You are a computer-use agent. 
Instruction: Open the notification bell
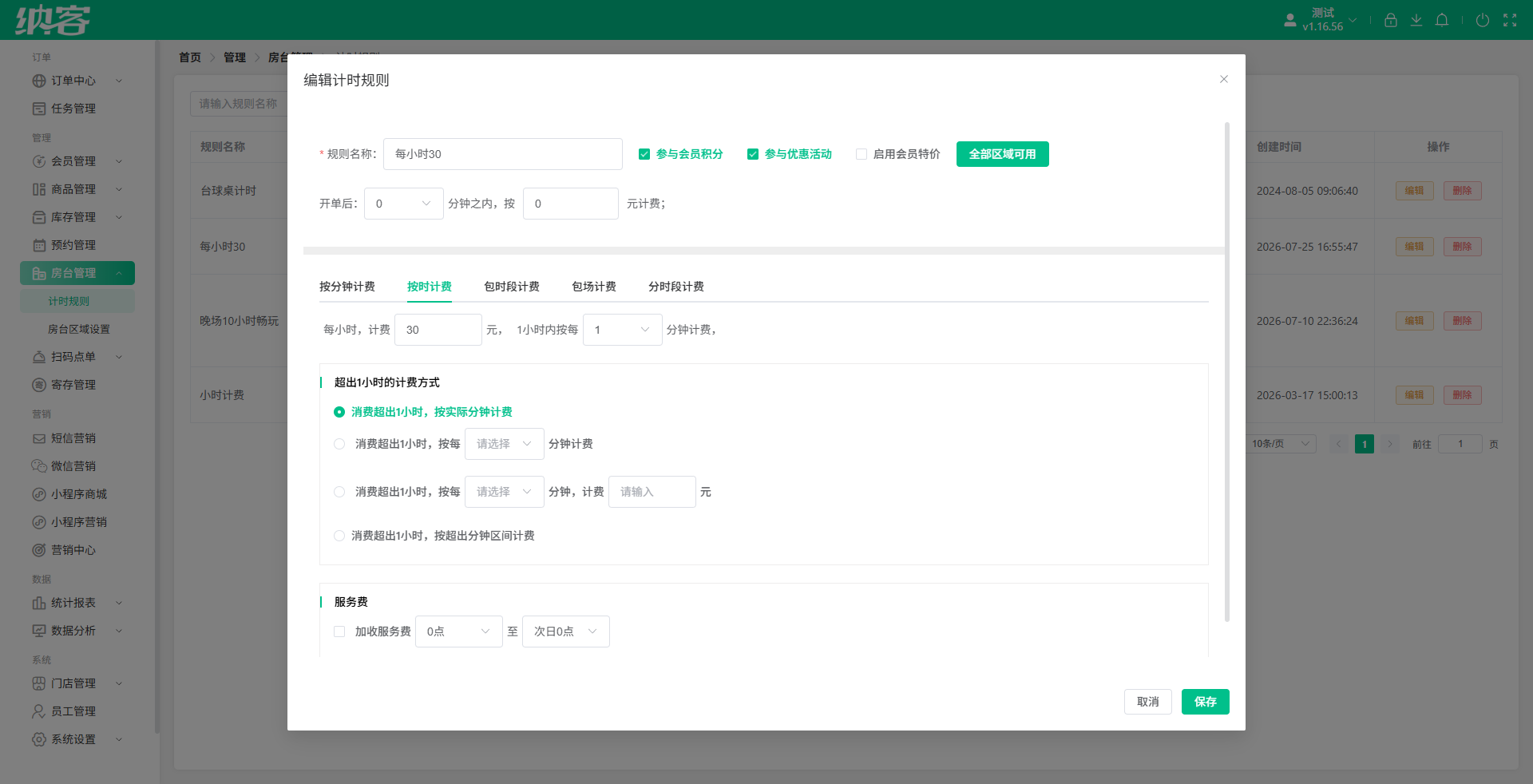point(1441,20)
